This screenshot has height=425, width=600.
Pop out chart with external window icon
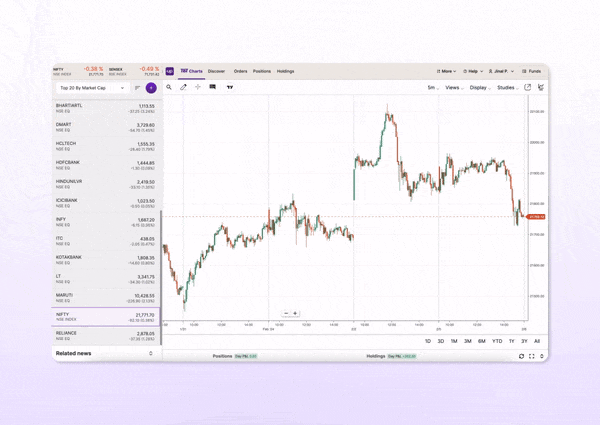(528, 87)
